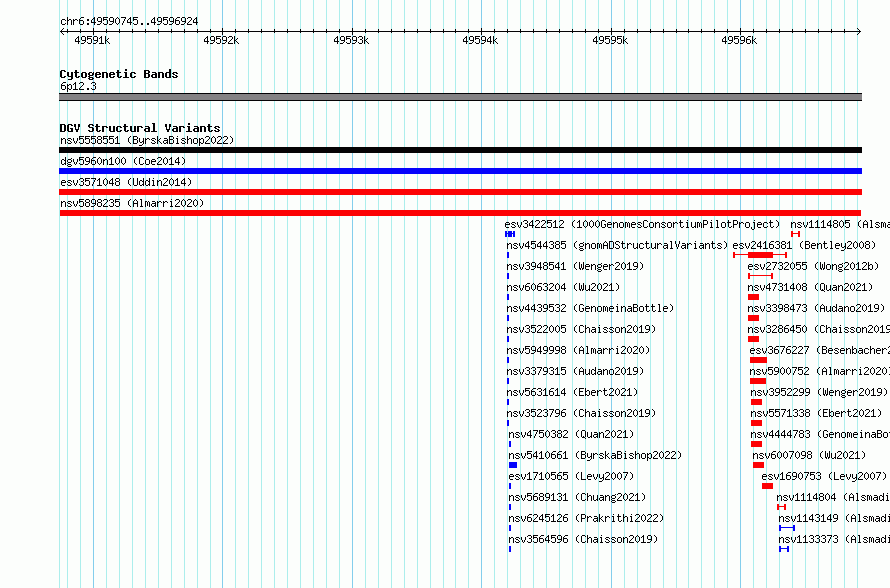This screenshot has width=890, height=588.
Task: Click the nsv5558551 (ByrskaBishop2022) label
Action: tap(147, 140)
